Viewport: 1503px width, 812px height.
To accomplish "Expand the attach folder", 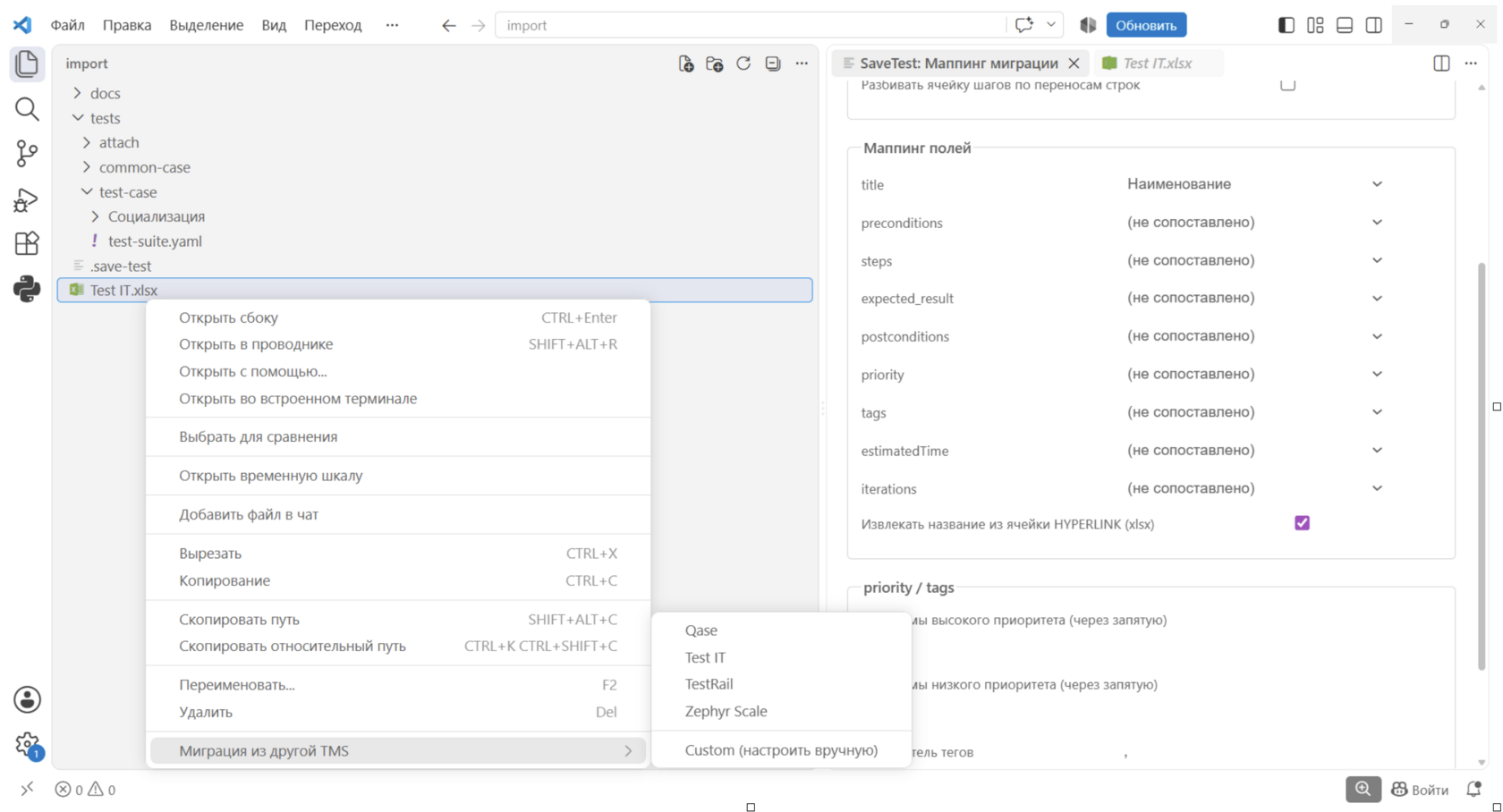I will coord(87,142).
